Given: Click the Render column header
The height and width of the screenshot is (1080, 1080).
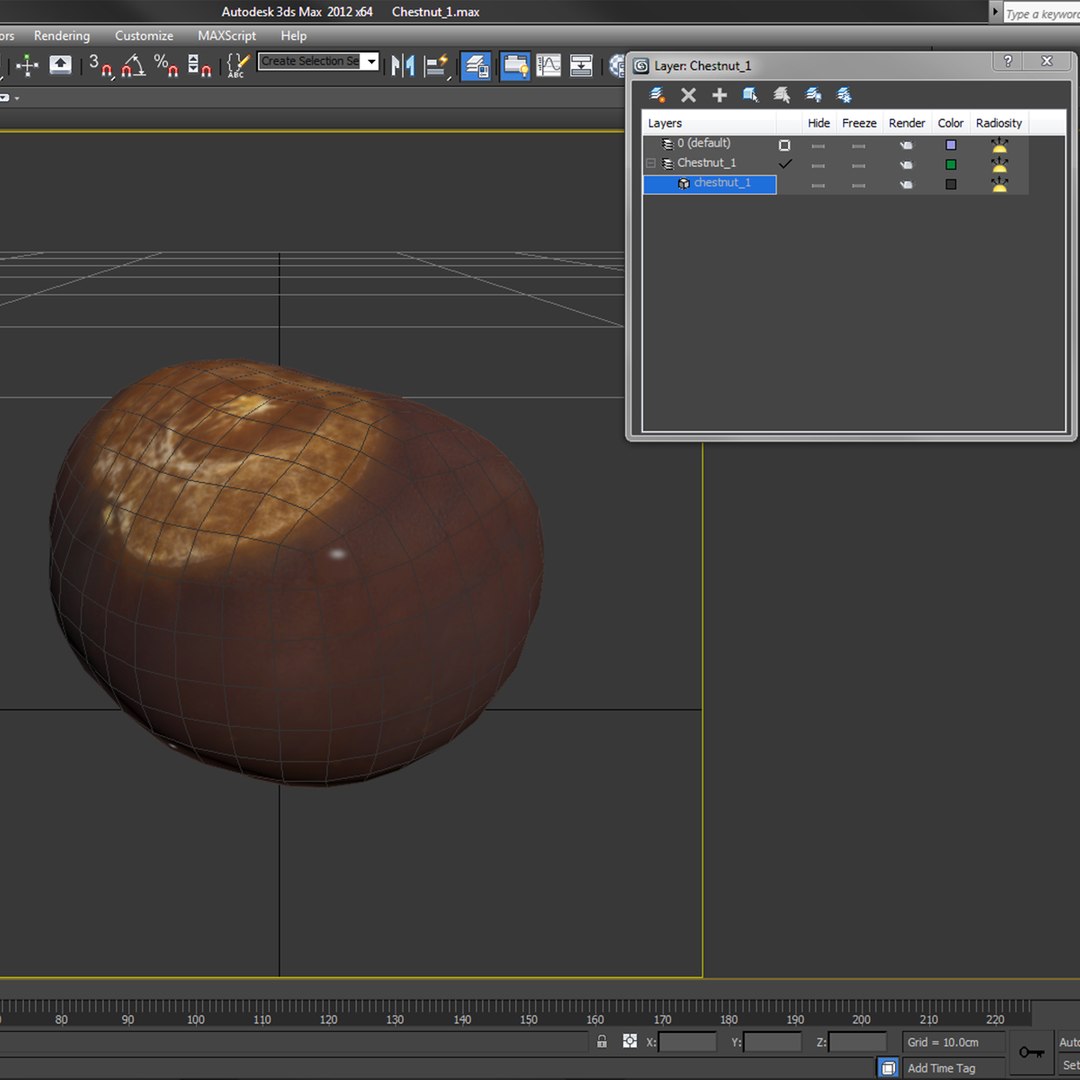Looking at the screenshot, I should click(x=906, y=123).
